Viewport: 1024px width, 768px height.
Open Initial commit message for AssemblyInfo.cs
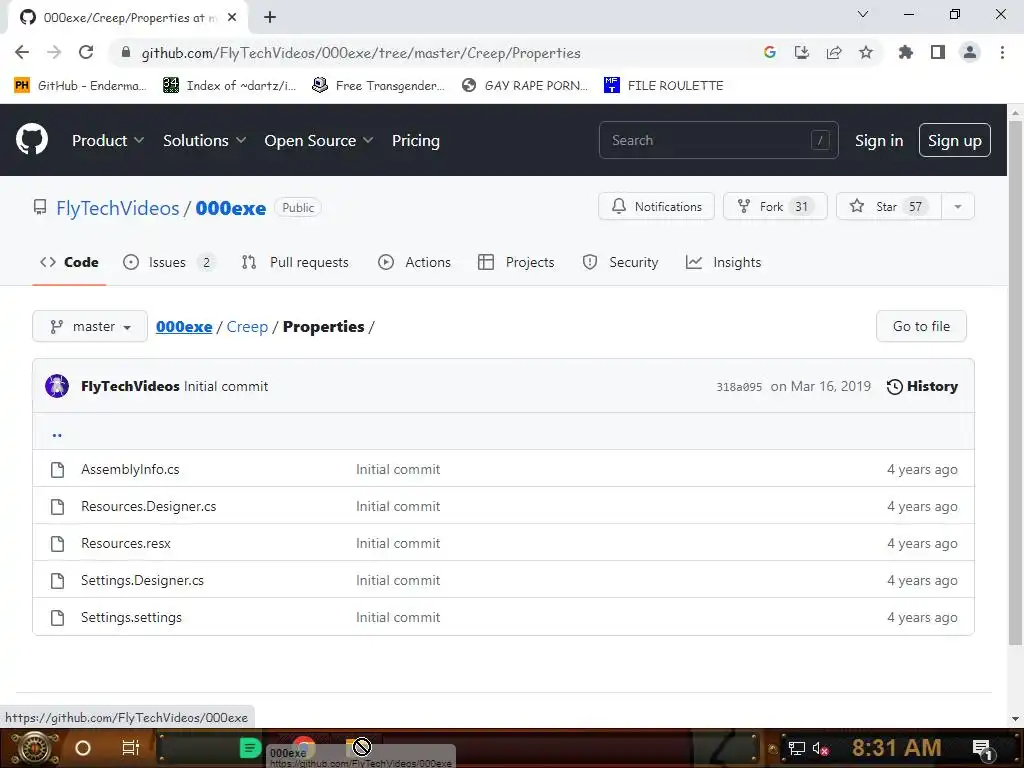[398, 470]
